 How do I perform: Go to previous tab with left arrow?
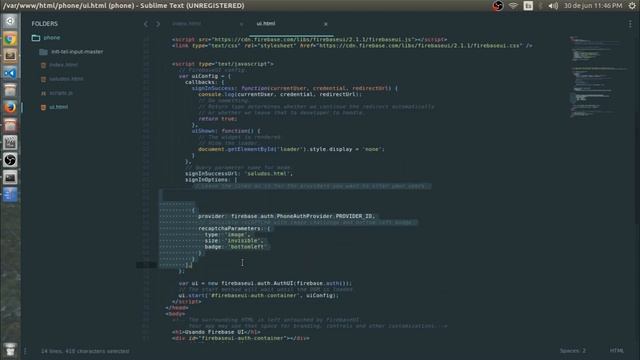point(146,24)
